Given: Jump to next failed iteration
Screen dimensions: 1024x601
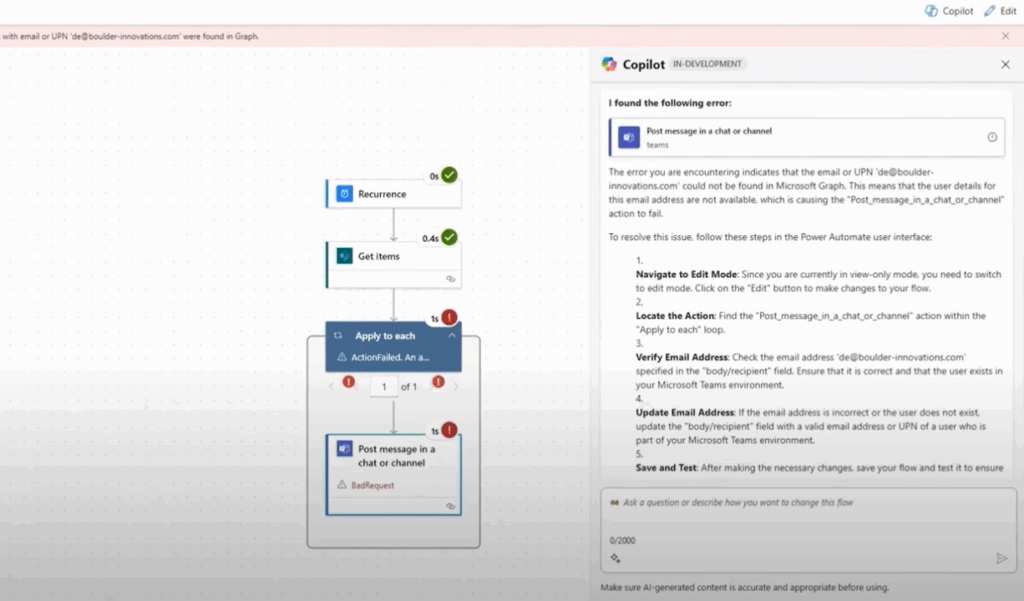Looking at the screenshot, I should (438, 382).
